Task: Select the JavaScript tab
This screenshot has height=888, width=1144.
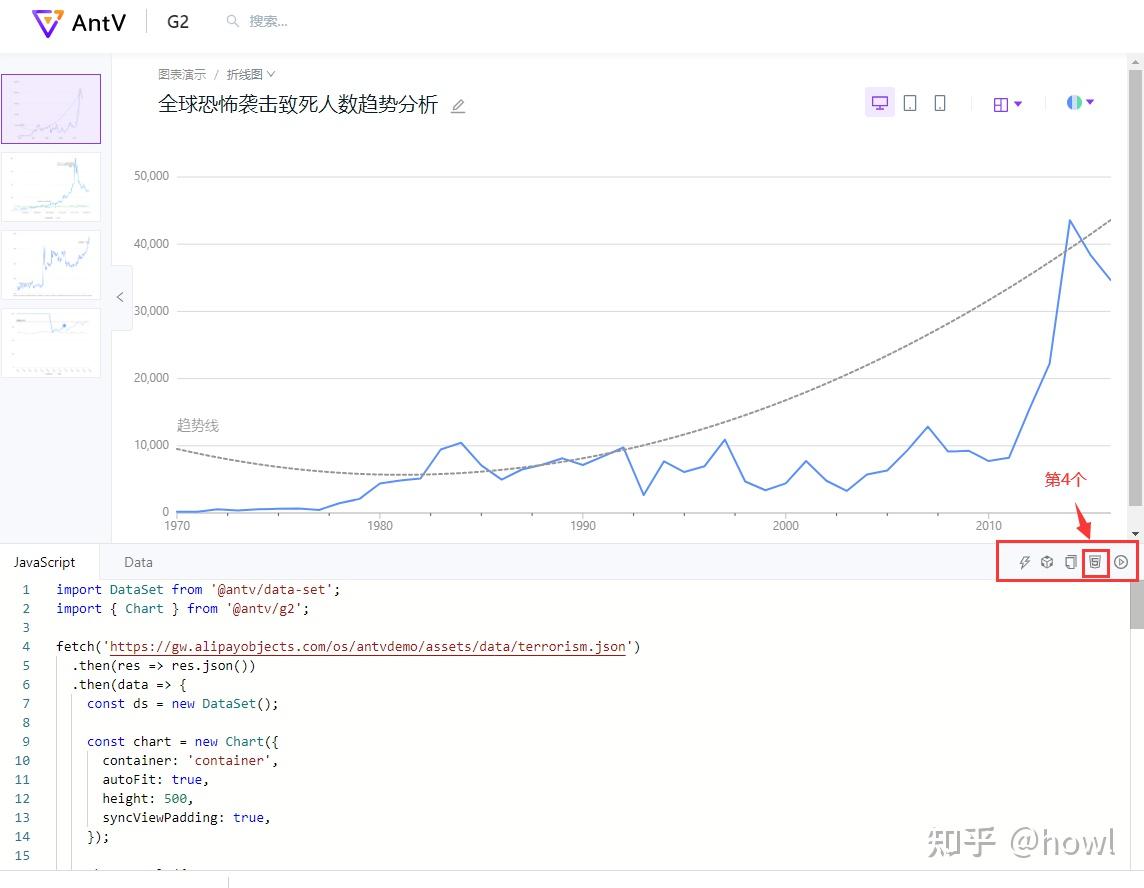Action: point(45,561)
